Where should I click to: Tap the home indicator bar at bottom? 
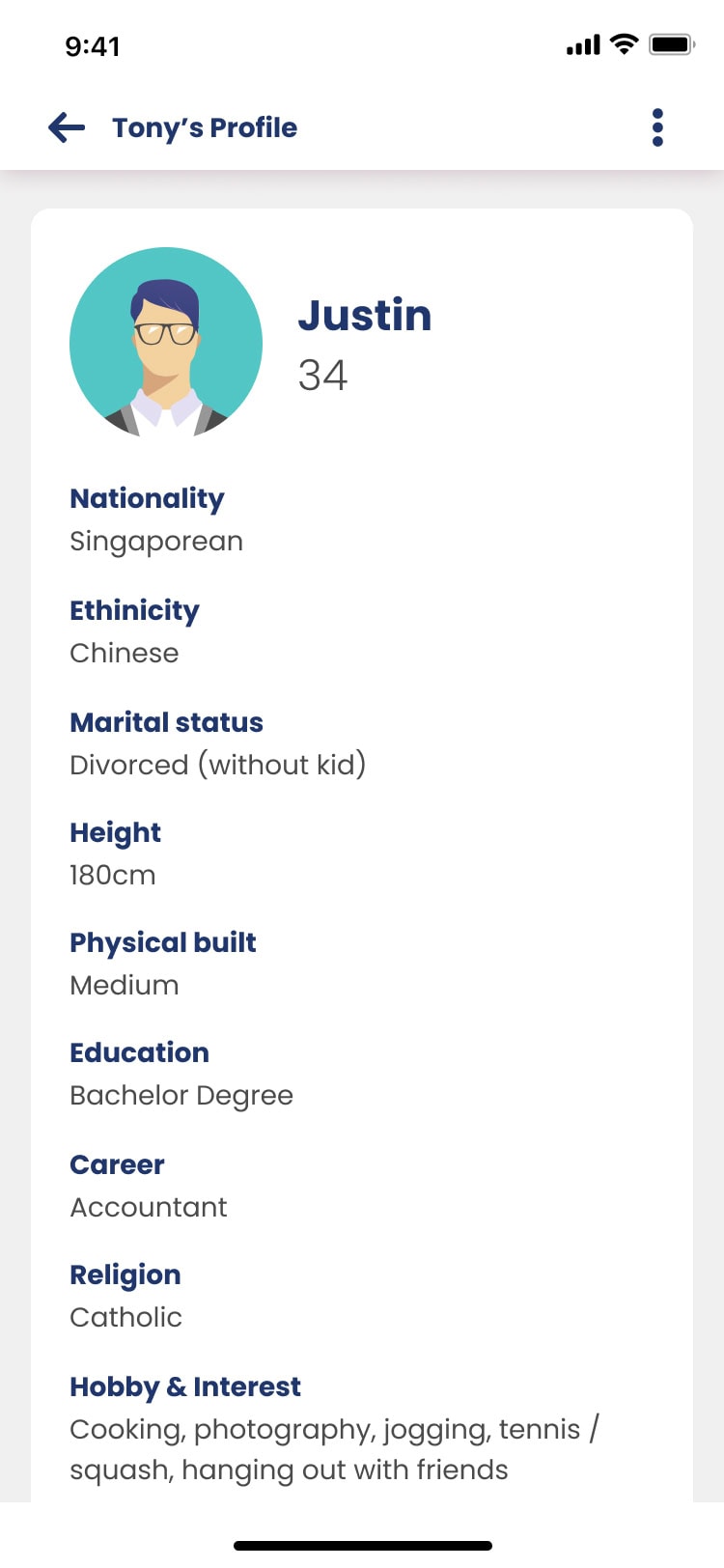(363, 1546)
